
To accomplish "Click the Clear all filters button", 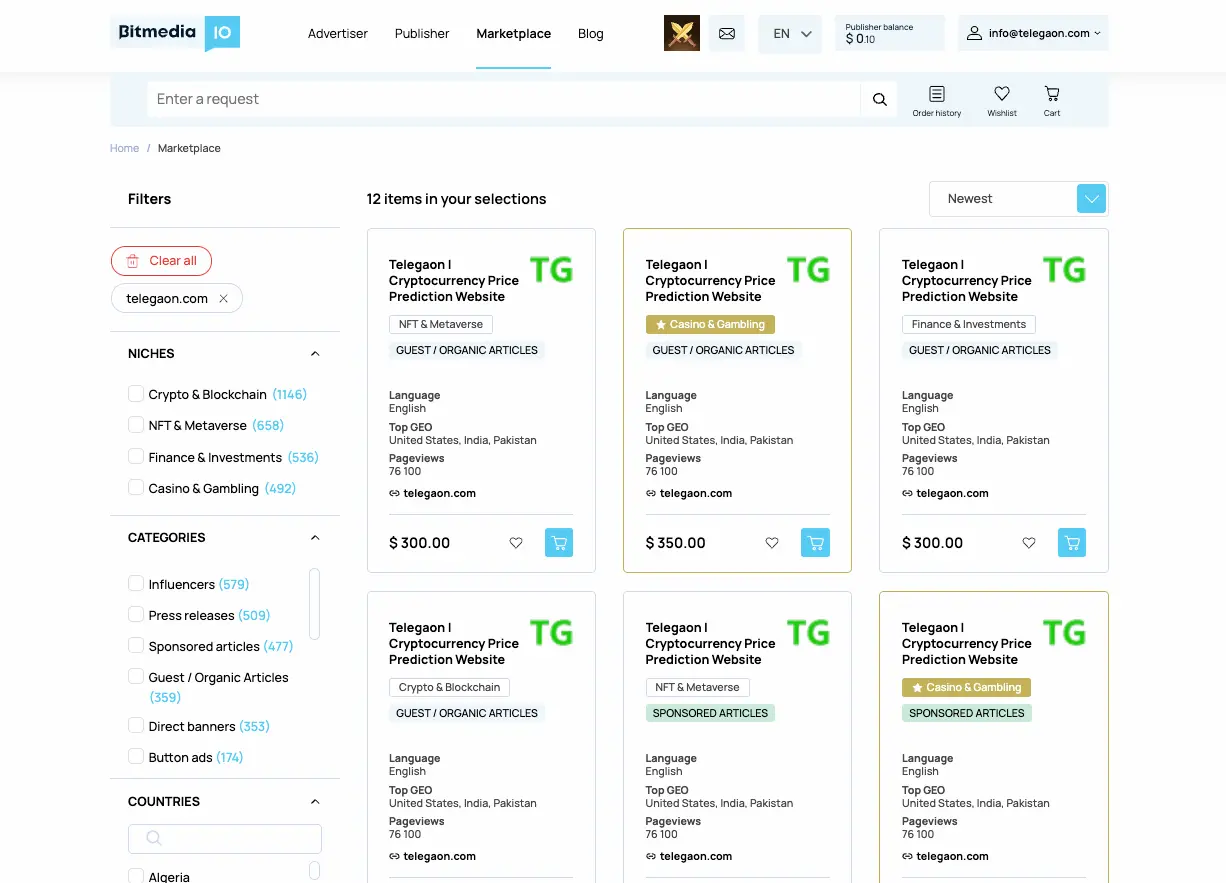I will 161,261.
